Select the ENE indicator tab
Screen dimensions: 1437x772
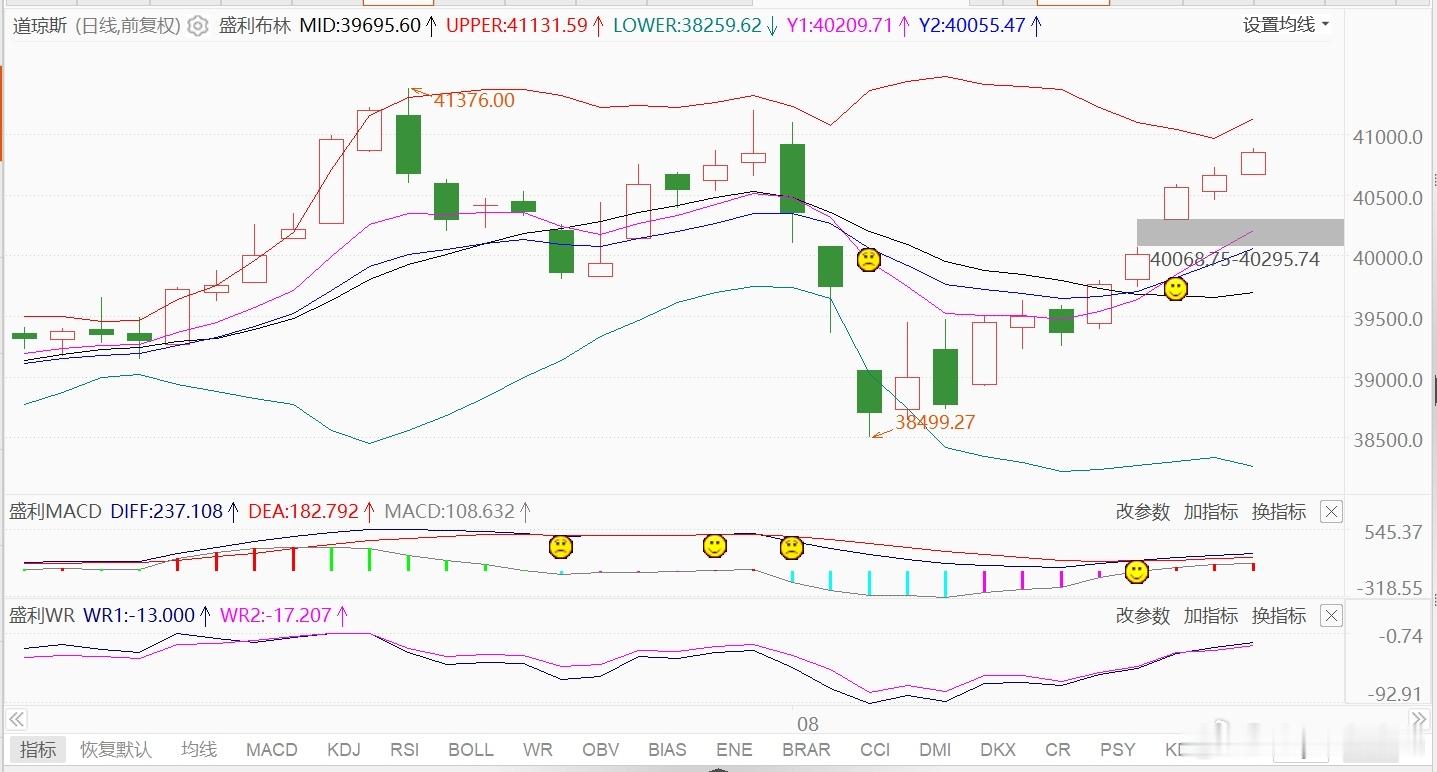(x=734, y=749)
